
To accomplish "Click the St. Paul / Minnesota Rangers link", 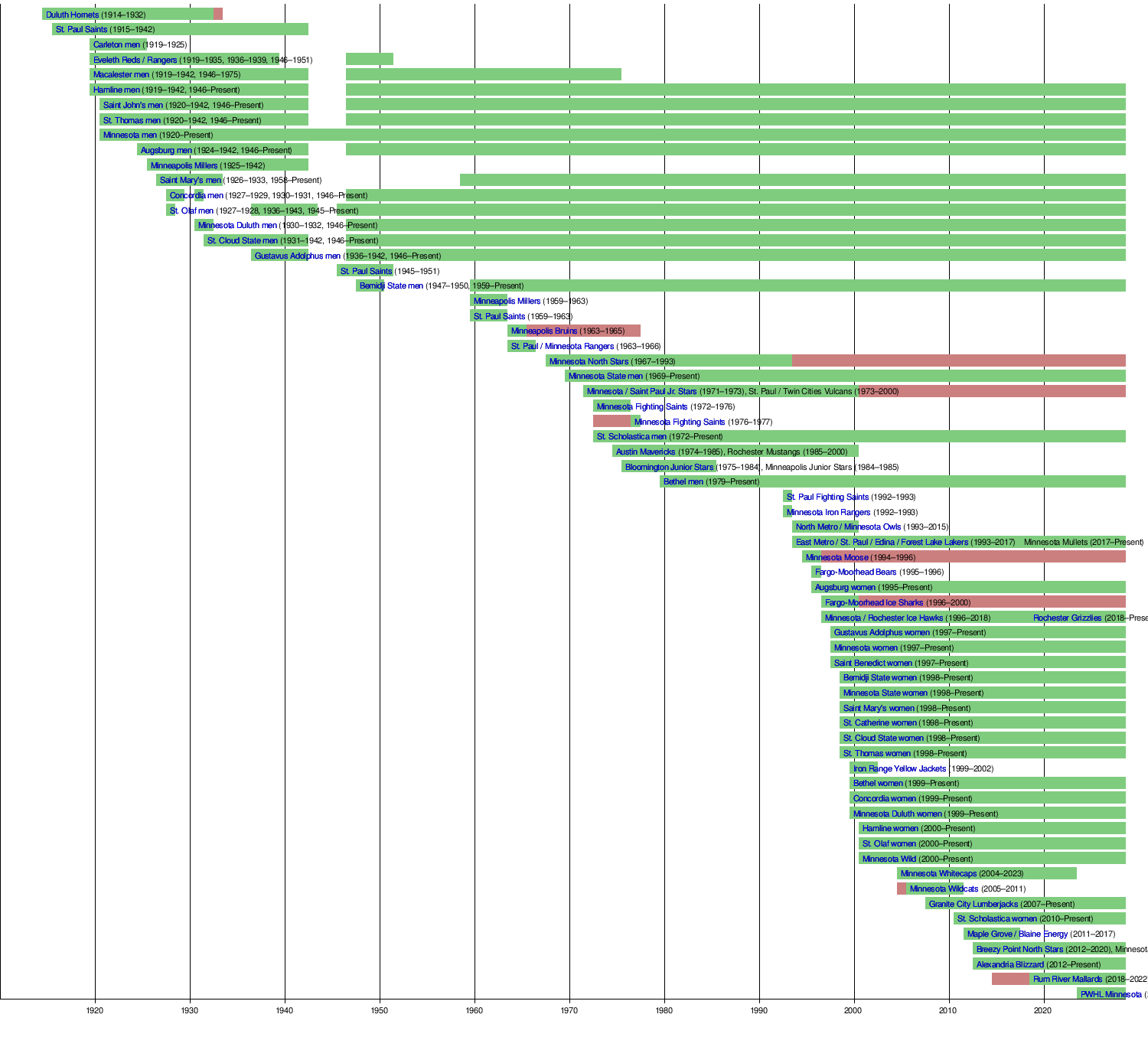I will [x=563, y=346].
